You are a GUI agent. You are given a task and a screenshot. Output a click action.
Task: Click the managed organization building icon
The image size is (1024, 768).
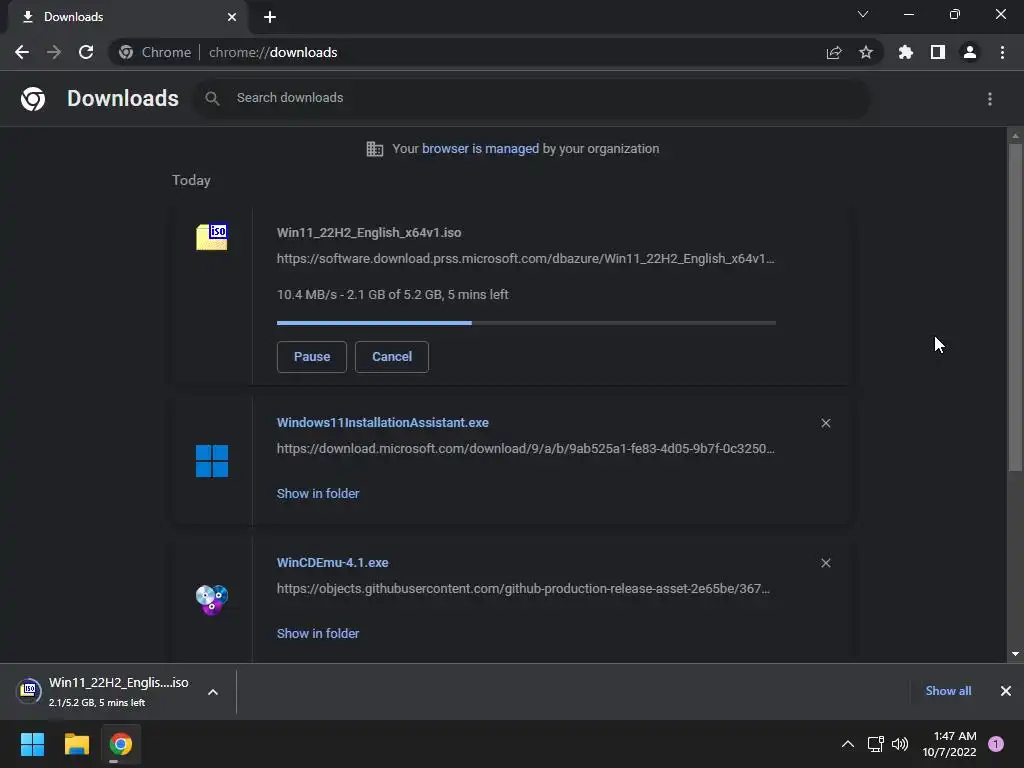point(375,149)
